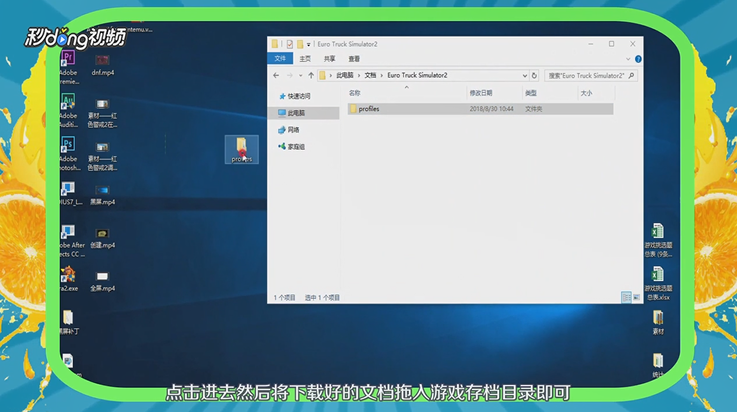
Task: Open the profiles folder in Explorer list
Action: click(x=480, y=109)
